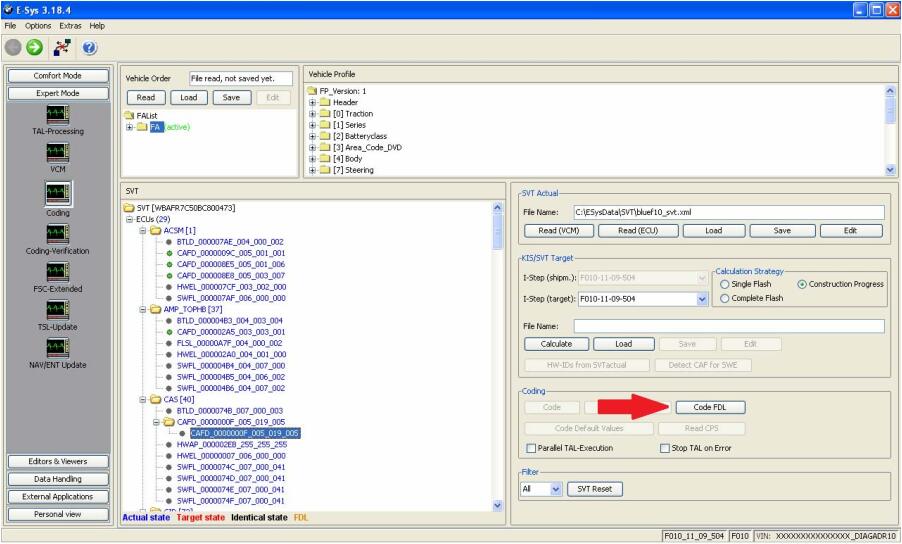The width and height of the screenshot is (902, 544).
Task: Click the grey back arrow toolbar icon
Action: point(13,47)
